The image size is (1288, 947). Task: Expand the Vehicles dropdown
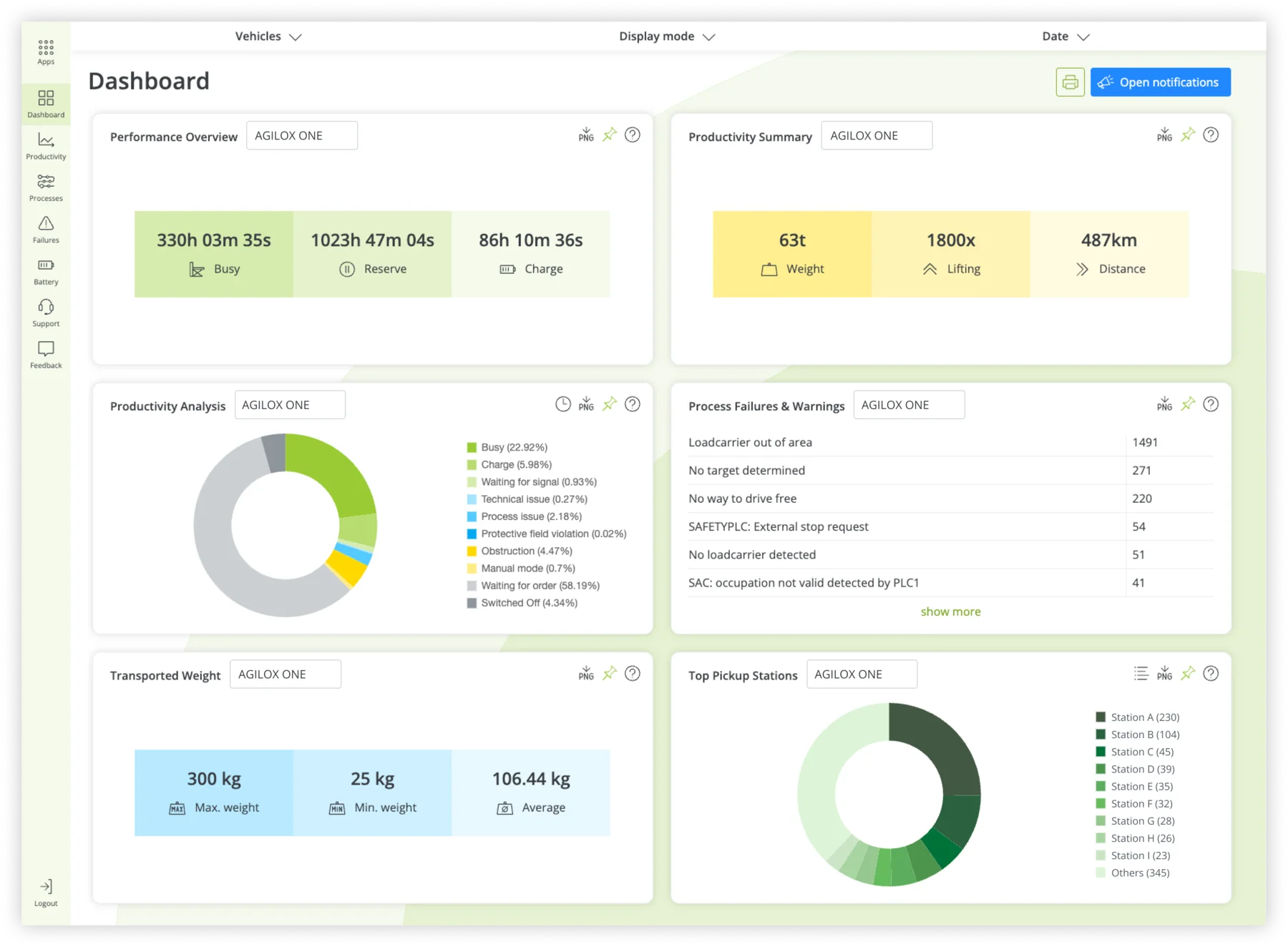(x=268, y=36)
